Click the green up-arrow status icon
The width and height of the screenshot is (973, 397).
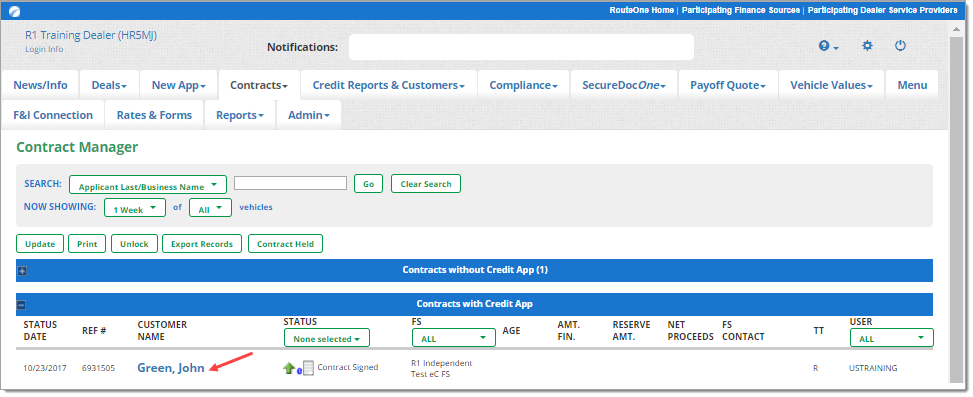point(289,368)
